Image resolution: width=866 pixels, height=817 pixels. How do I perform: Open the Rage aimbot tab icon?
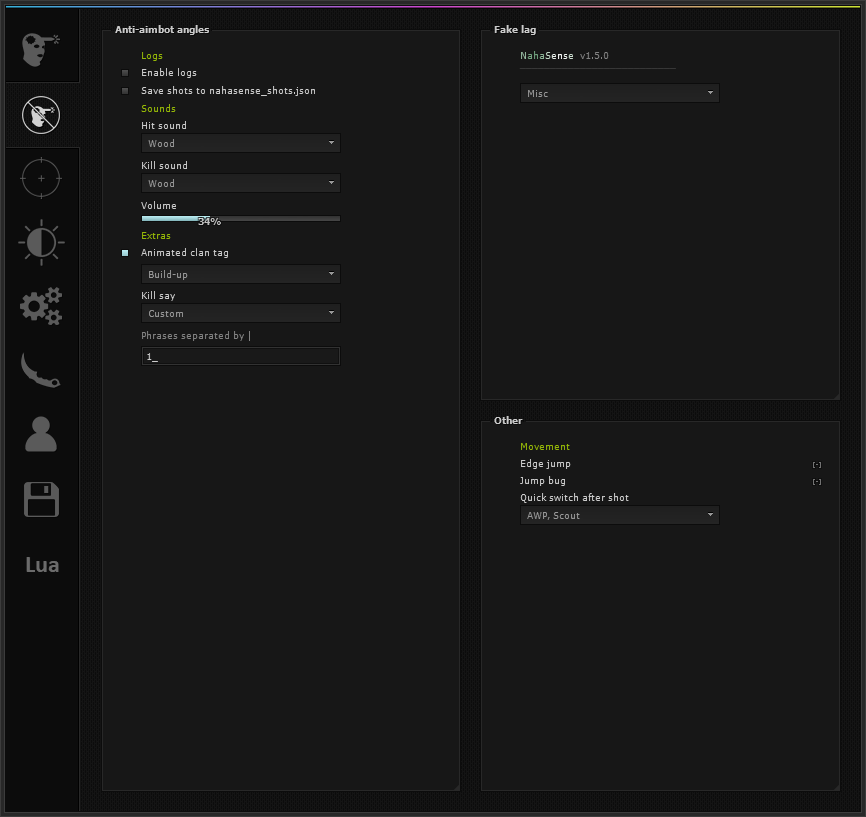coord(41,49)
